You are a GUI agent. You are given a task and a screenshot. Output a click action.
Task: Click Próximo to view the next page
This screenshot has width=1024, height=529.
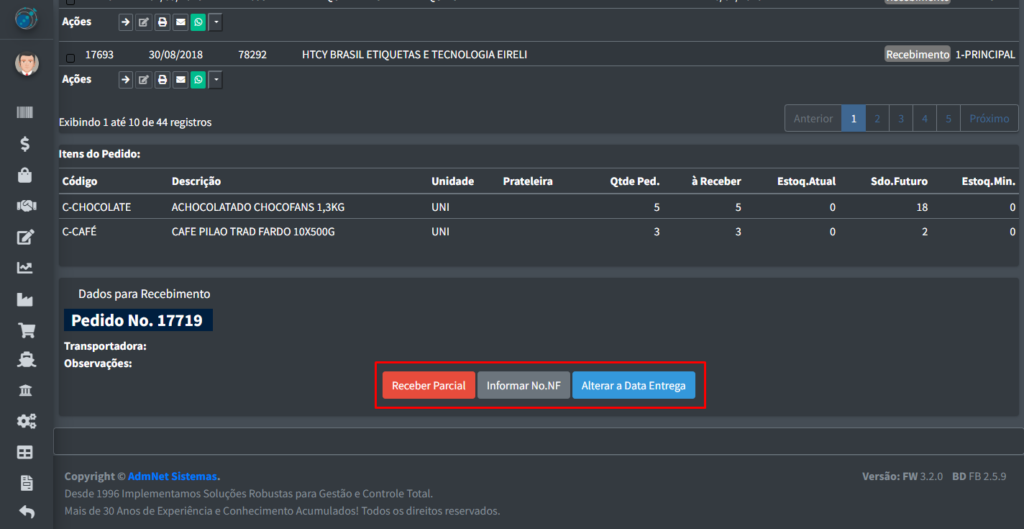pos(989,119)
